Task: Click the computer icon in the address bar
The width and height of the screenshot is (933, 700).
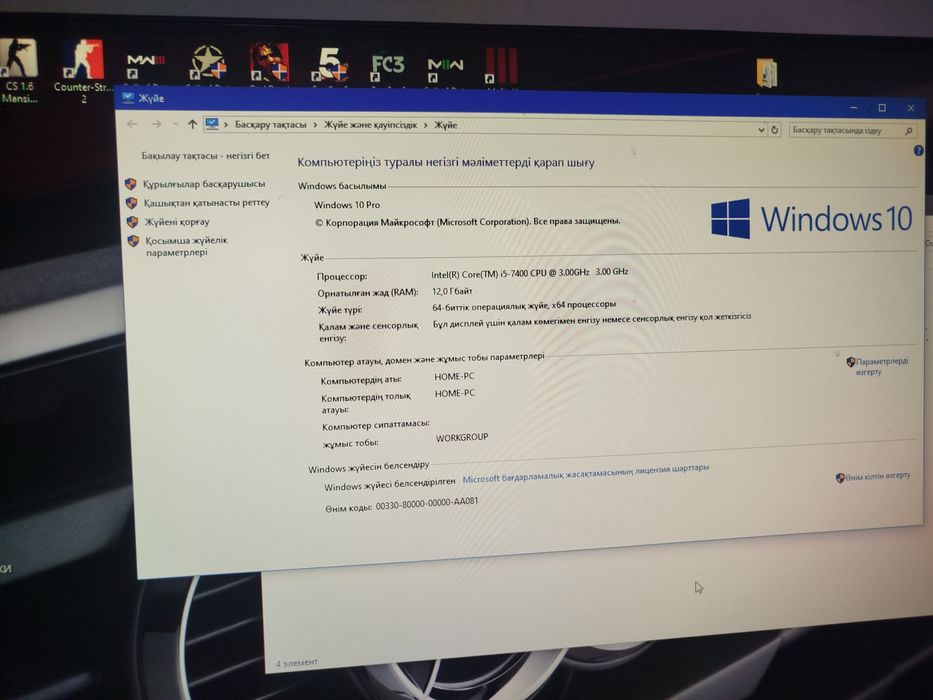Action: click(212, 124)
